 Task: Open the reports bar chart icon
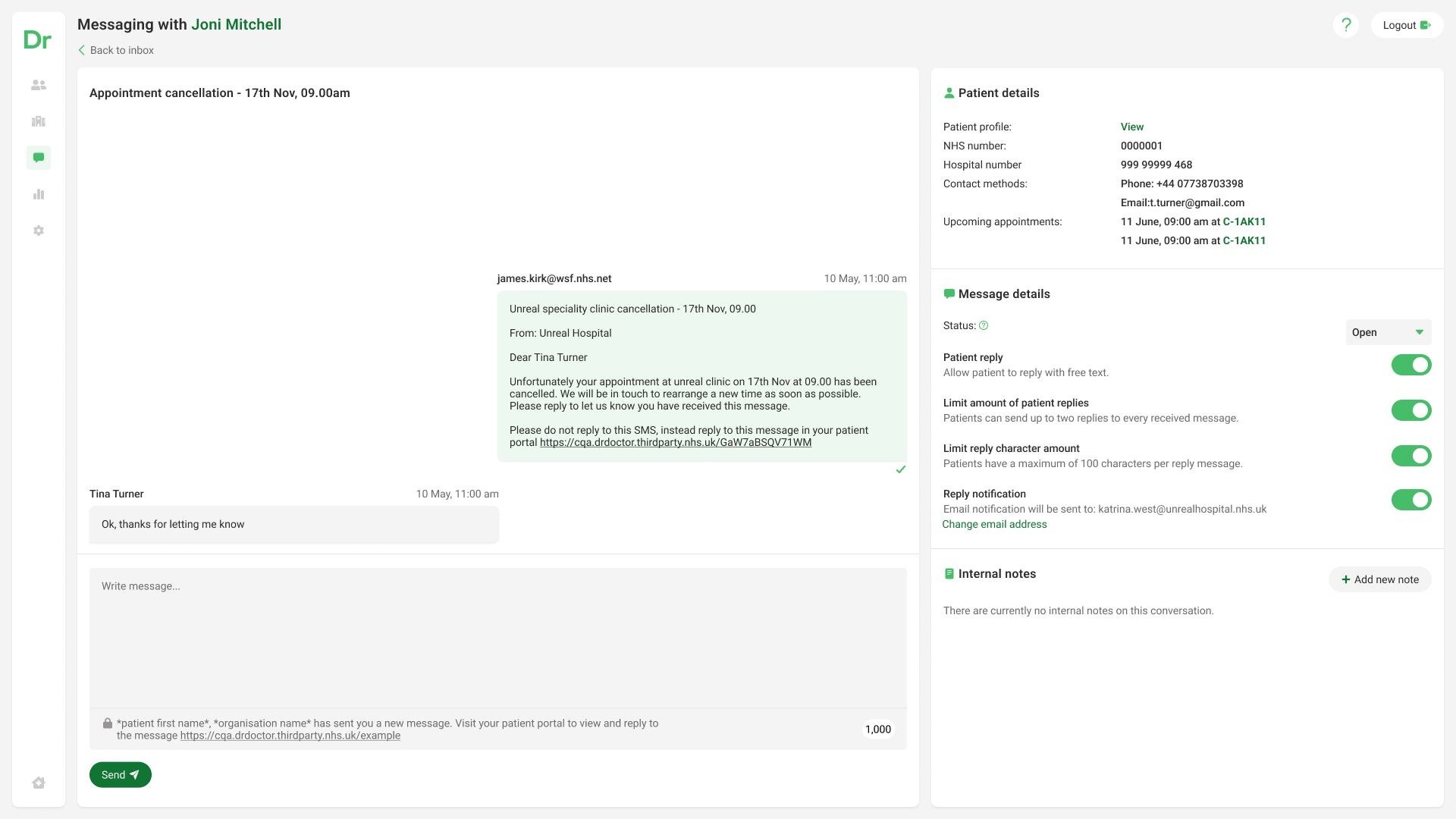(39, 194)
